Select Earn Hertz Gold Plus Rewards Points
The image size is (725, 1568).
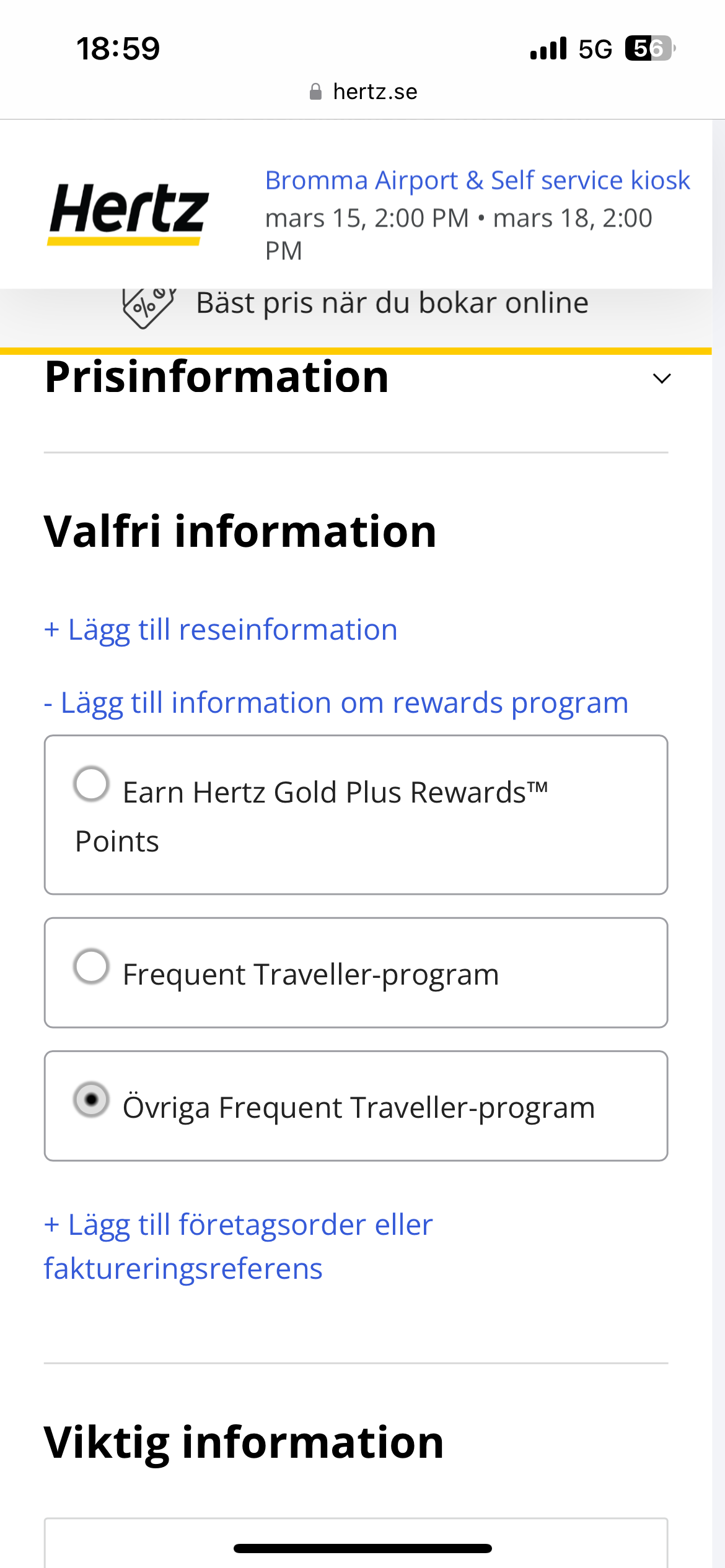tap(92, 784)
